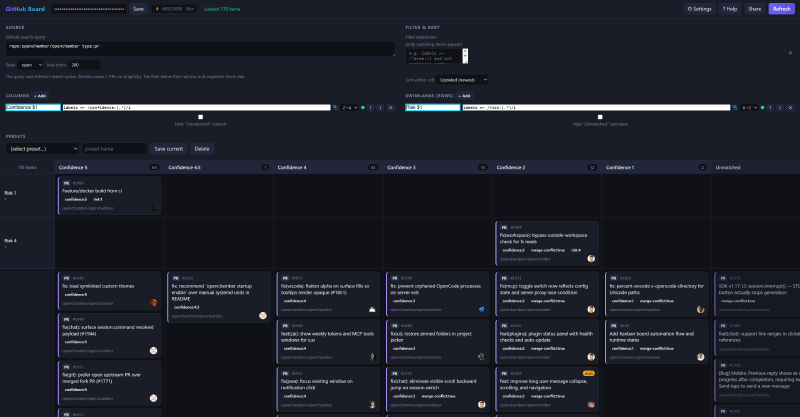Click avatar on 'surface session.command resolved payload' card

tap(154, 351)
